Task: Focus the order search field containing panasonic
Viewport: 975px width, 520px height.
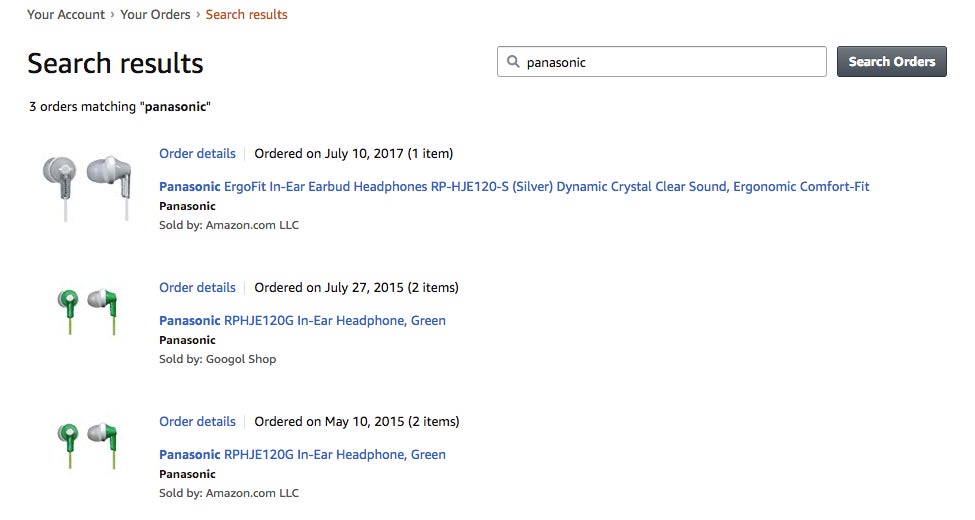Action: pyautogui.click(x=670, y=62)
